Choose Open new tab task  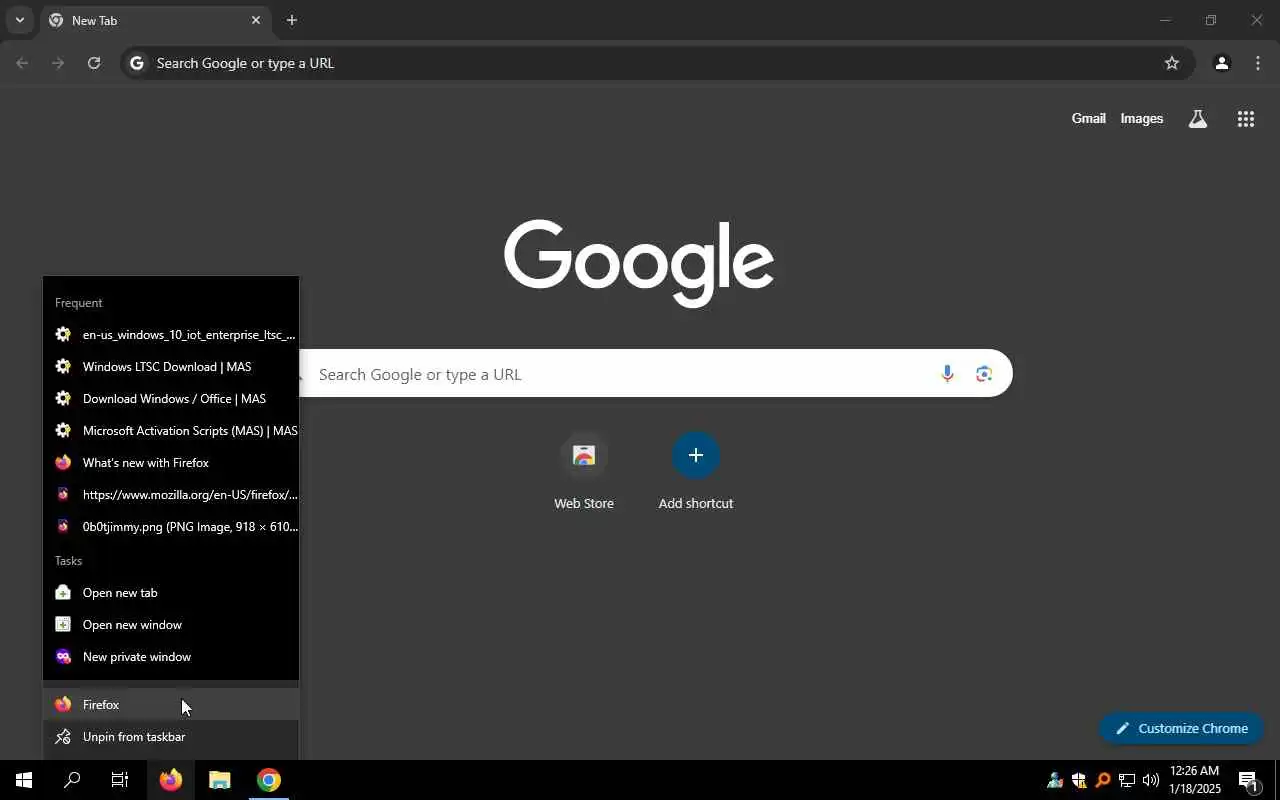coord(171,593)
